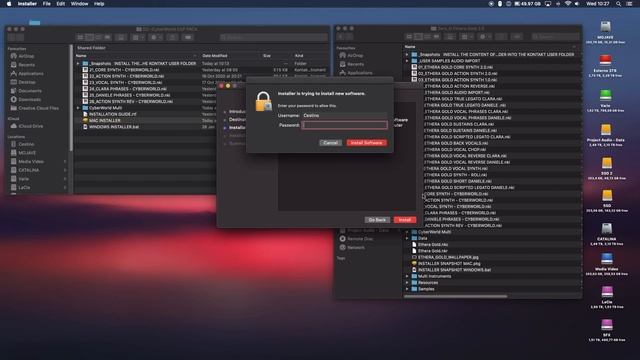Click the search field in left Finder window
This screenshot has width=640, height=360.
[273, 37]
